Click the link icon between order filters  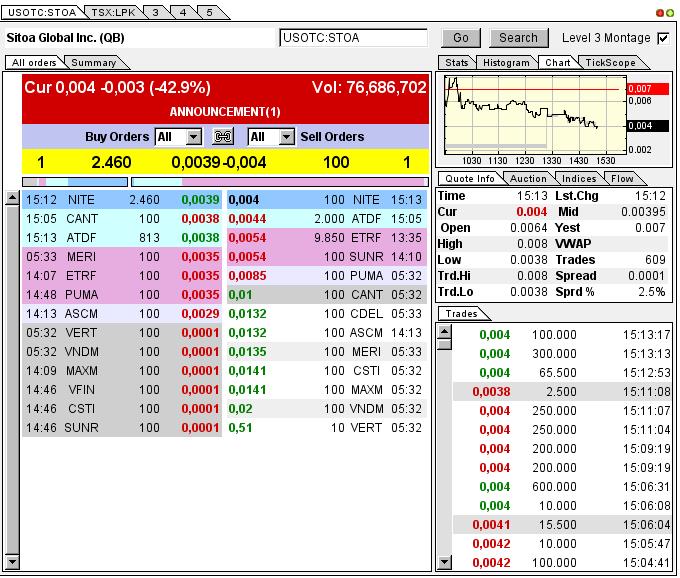click(223, 137)
